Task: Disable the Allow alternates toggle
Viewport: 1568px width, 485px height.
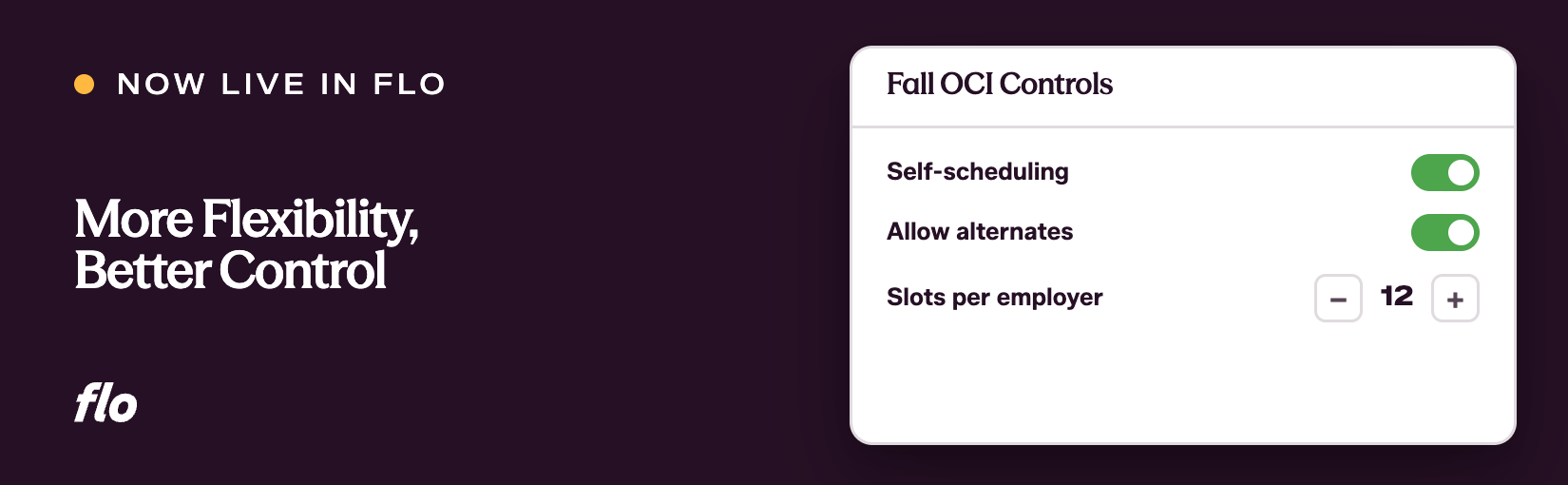Action: point(1444,232)
